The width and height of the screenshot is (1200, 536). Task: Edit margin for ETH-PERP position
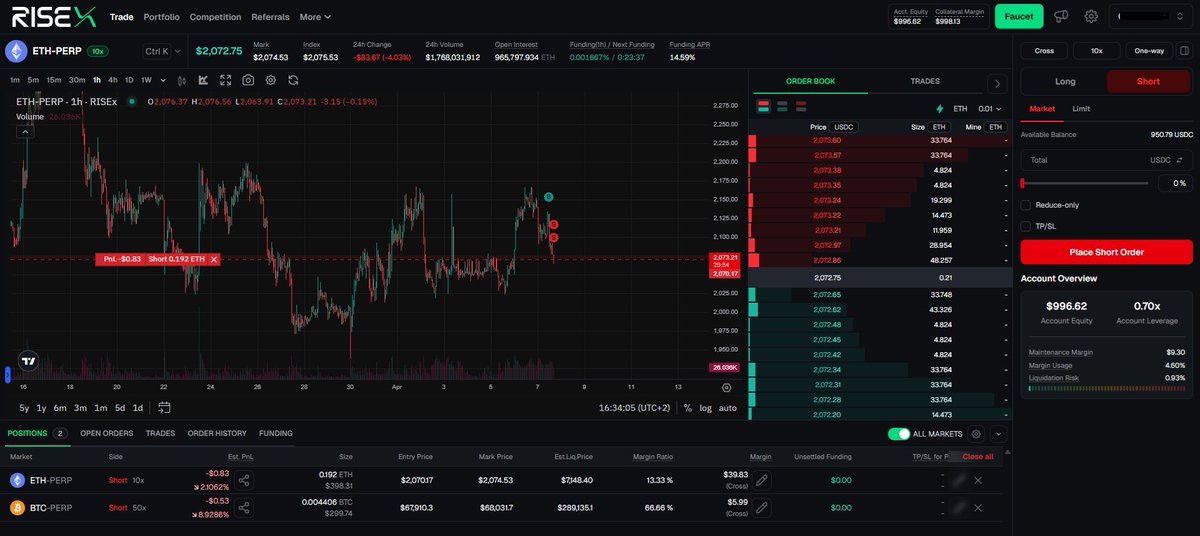pos(762,480)
